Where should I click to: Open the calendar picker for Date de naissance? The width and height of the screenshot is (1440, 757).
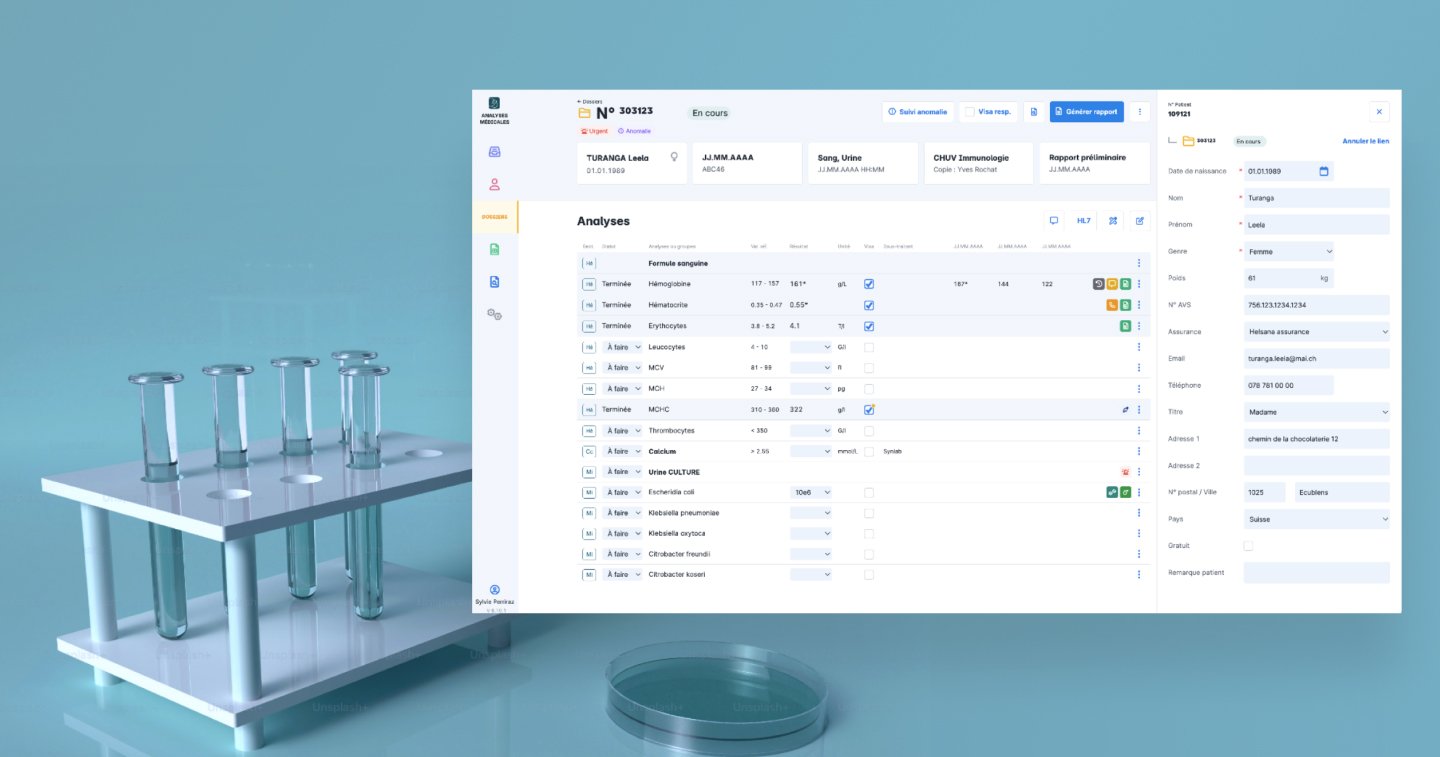click(1323, 171)
